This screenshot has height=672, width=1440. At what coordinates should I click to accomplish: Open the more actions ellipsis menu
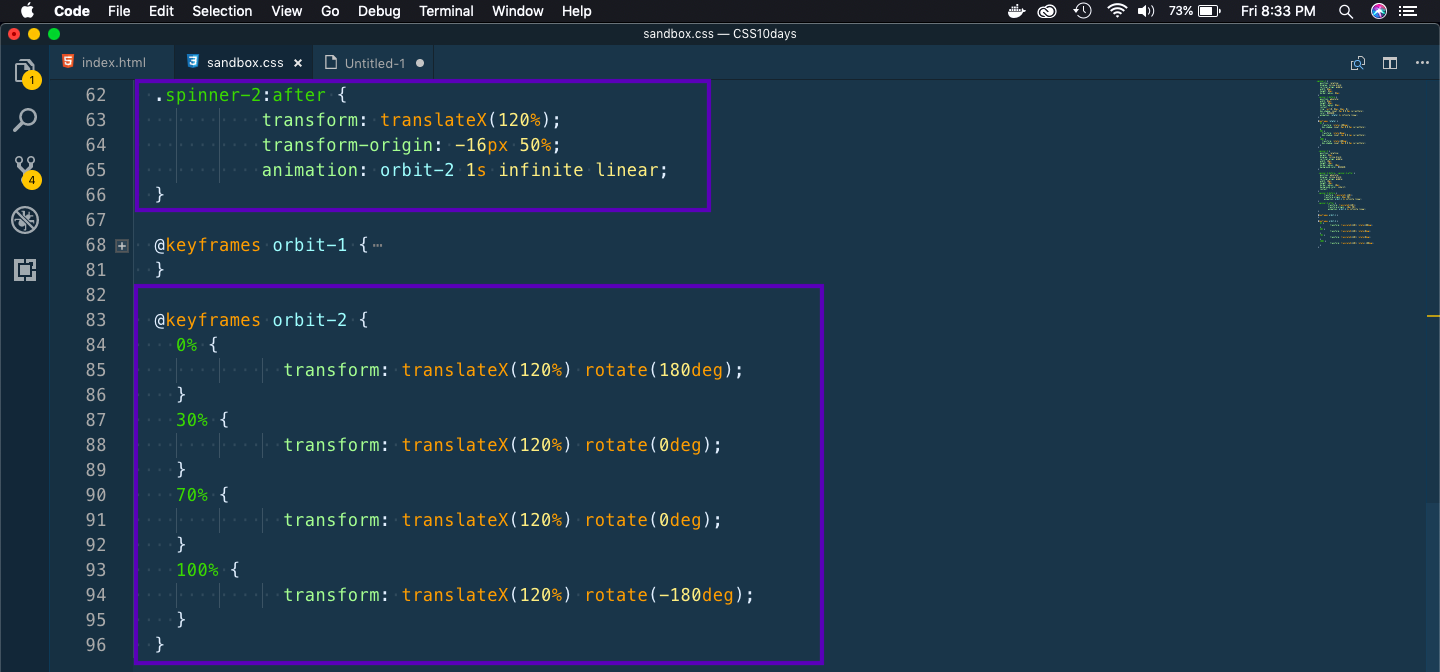(x=1423, y=63)
